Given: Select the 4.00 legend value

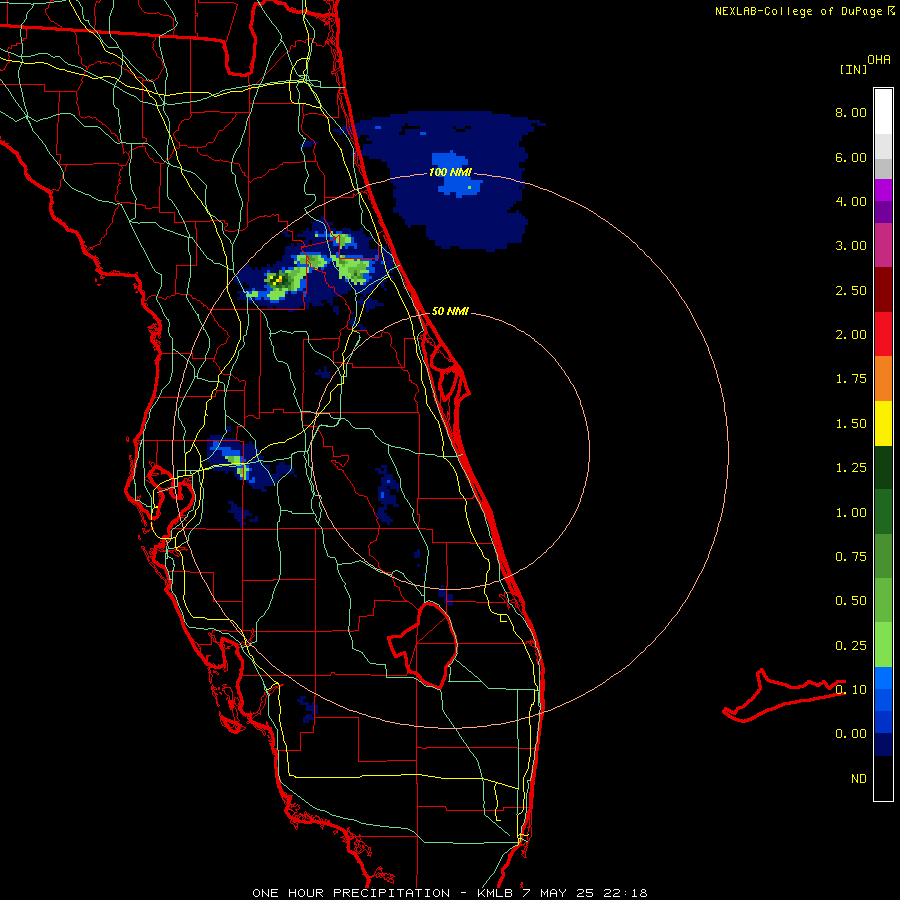Looking at the screenshot, I should pos(851,201).
